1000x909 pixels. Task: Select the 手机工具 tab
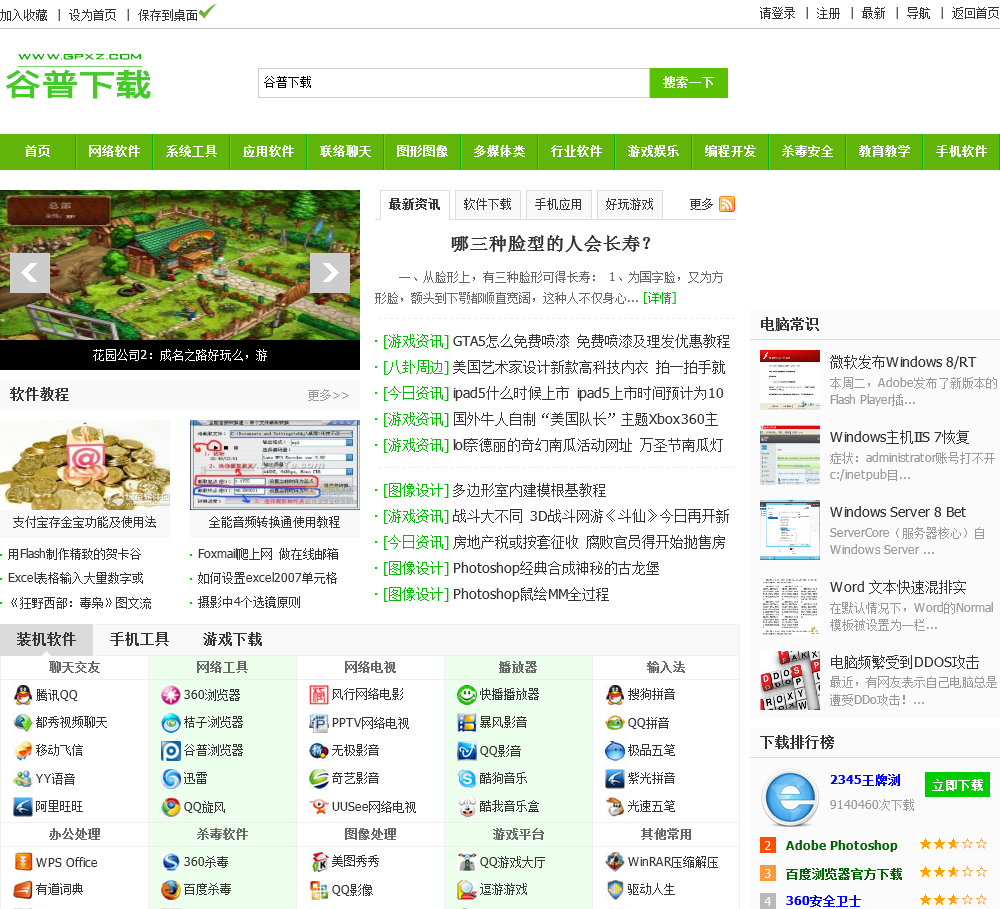pyautogui.click(x=139, y=639)
